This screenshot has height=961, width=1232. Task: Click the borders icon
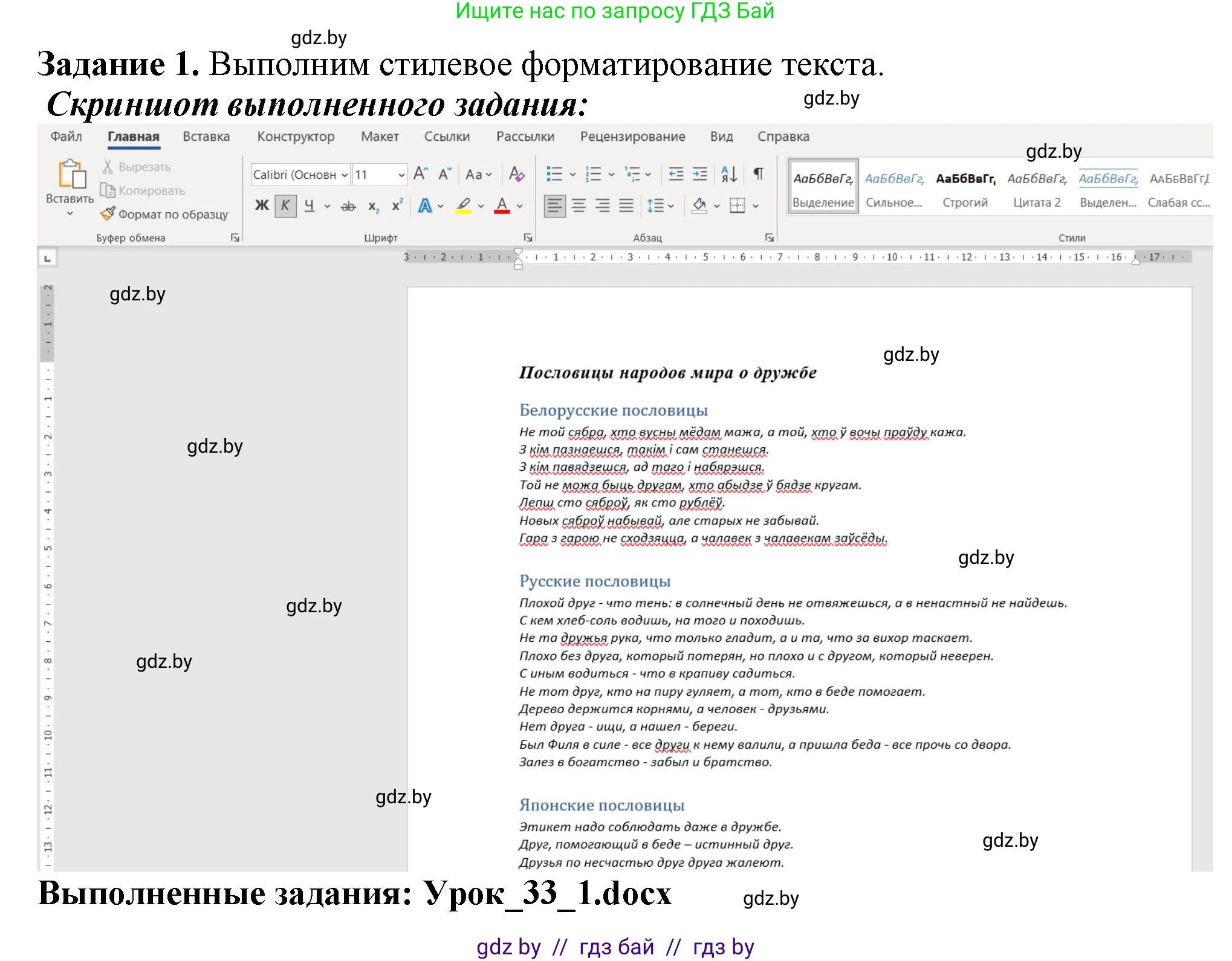737,206
